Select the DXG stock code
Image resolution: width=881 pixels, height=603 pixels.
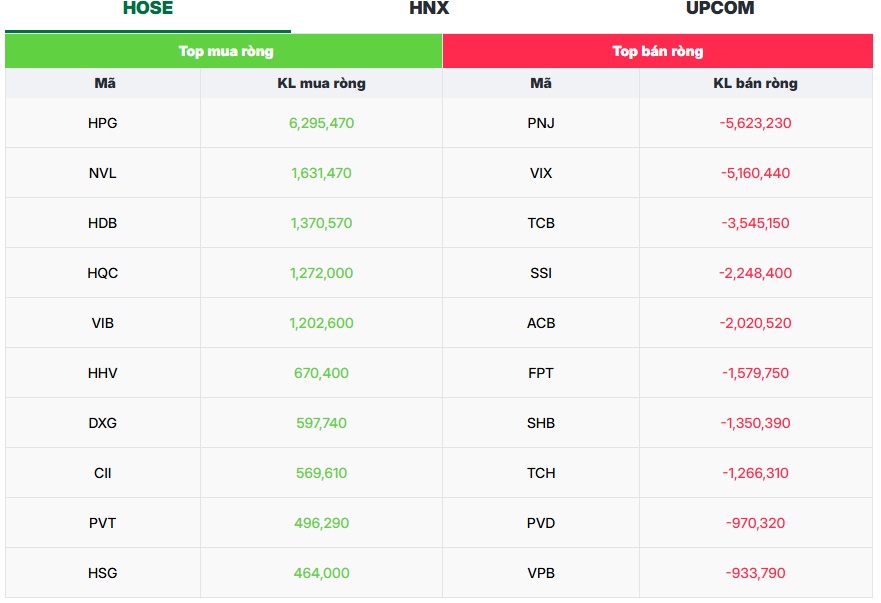[103, 423]
